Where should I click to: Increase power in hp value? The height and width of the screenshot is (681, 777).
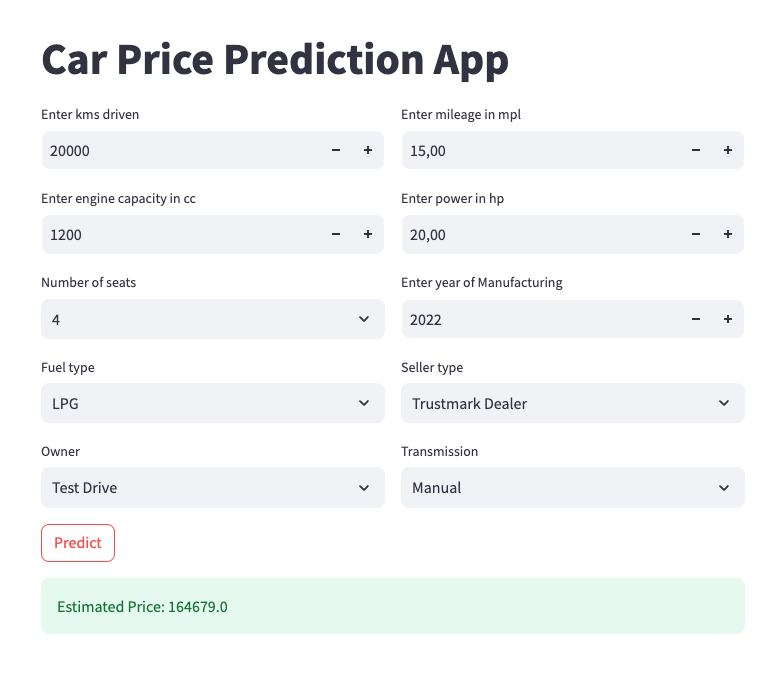tap(728, 234)
